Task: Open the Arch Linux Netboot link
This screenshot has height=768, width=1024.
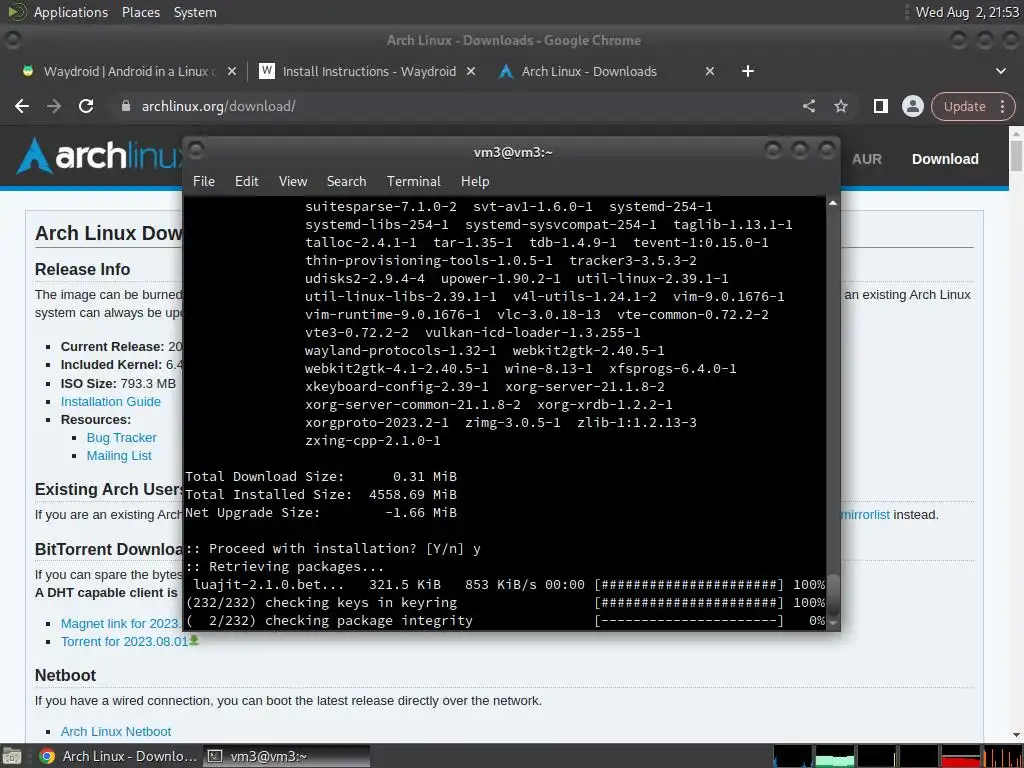Action: point(116,731)
